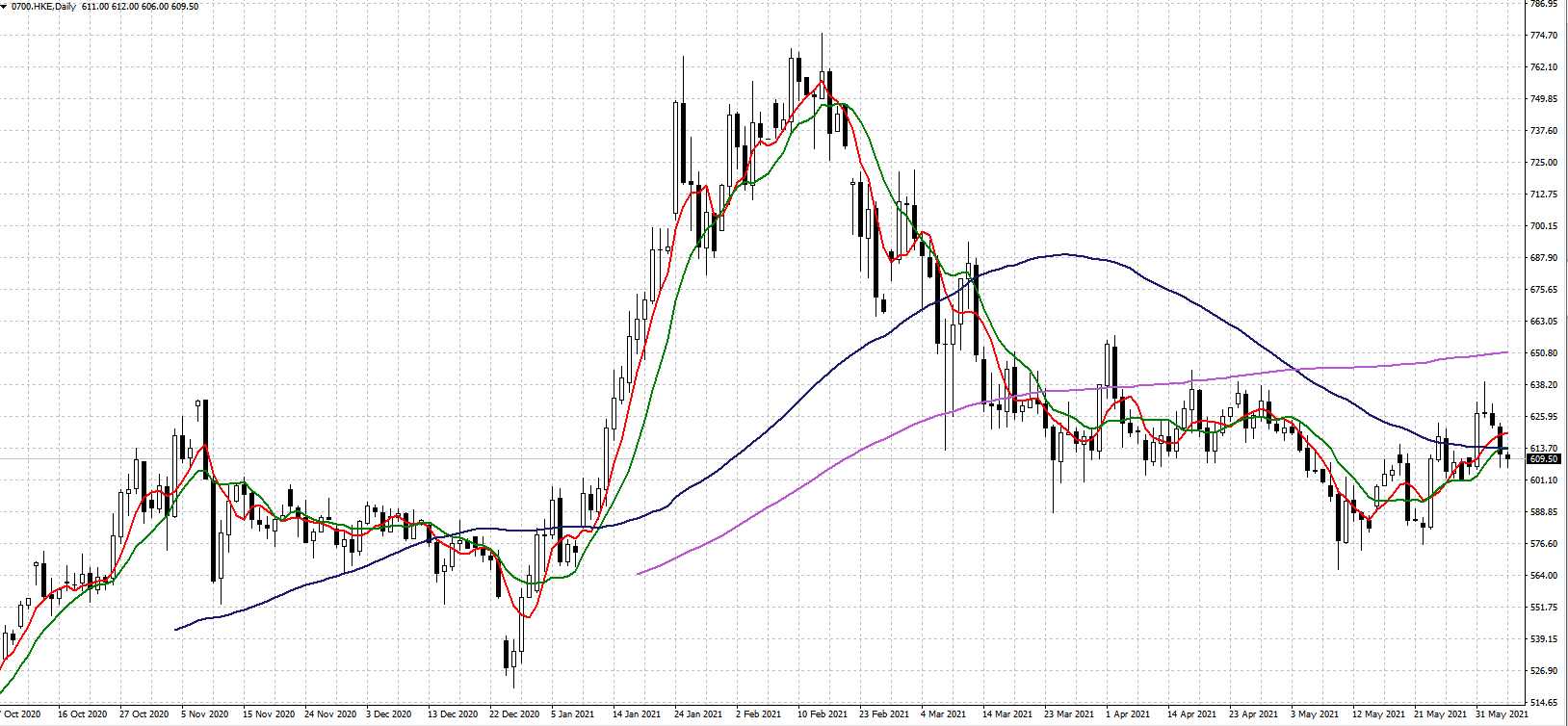
Task: Select the current price label 609.50
Action: coord(1545,459)
